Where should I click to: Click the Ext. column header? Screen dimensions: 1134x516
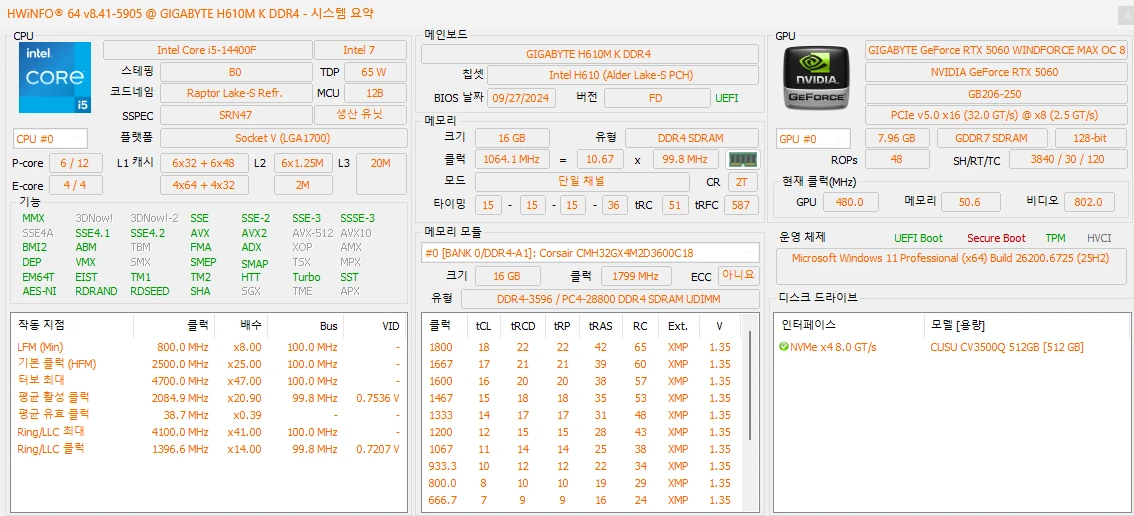click(x=678, y=326)
